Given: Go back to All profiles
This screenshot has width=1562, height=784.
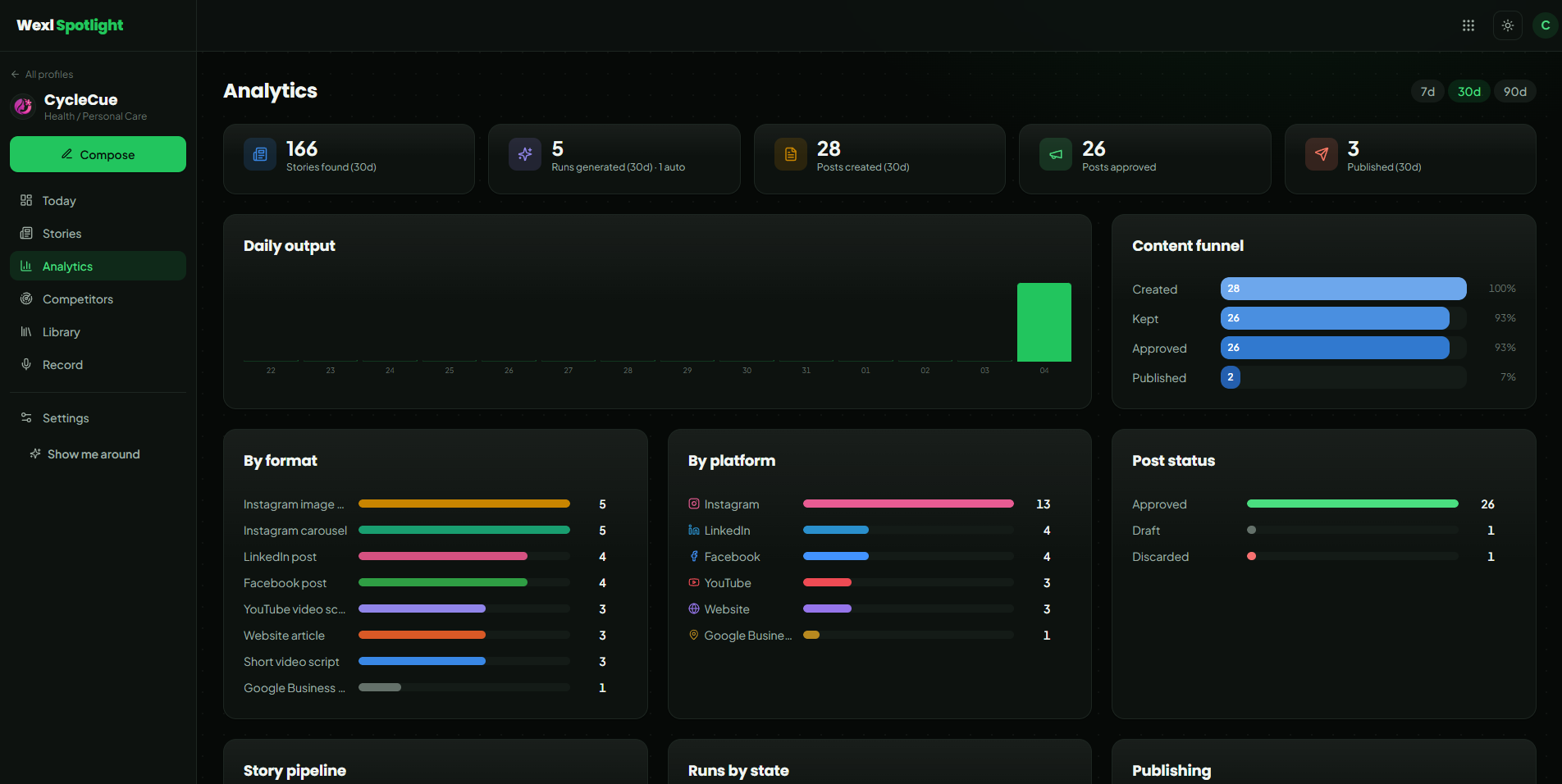Looking at the screenshot, I should [x=42, y=74].
